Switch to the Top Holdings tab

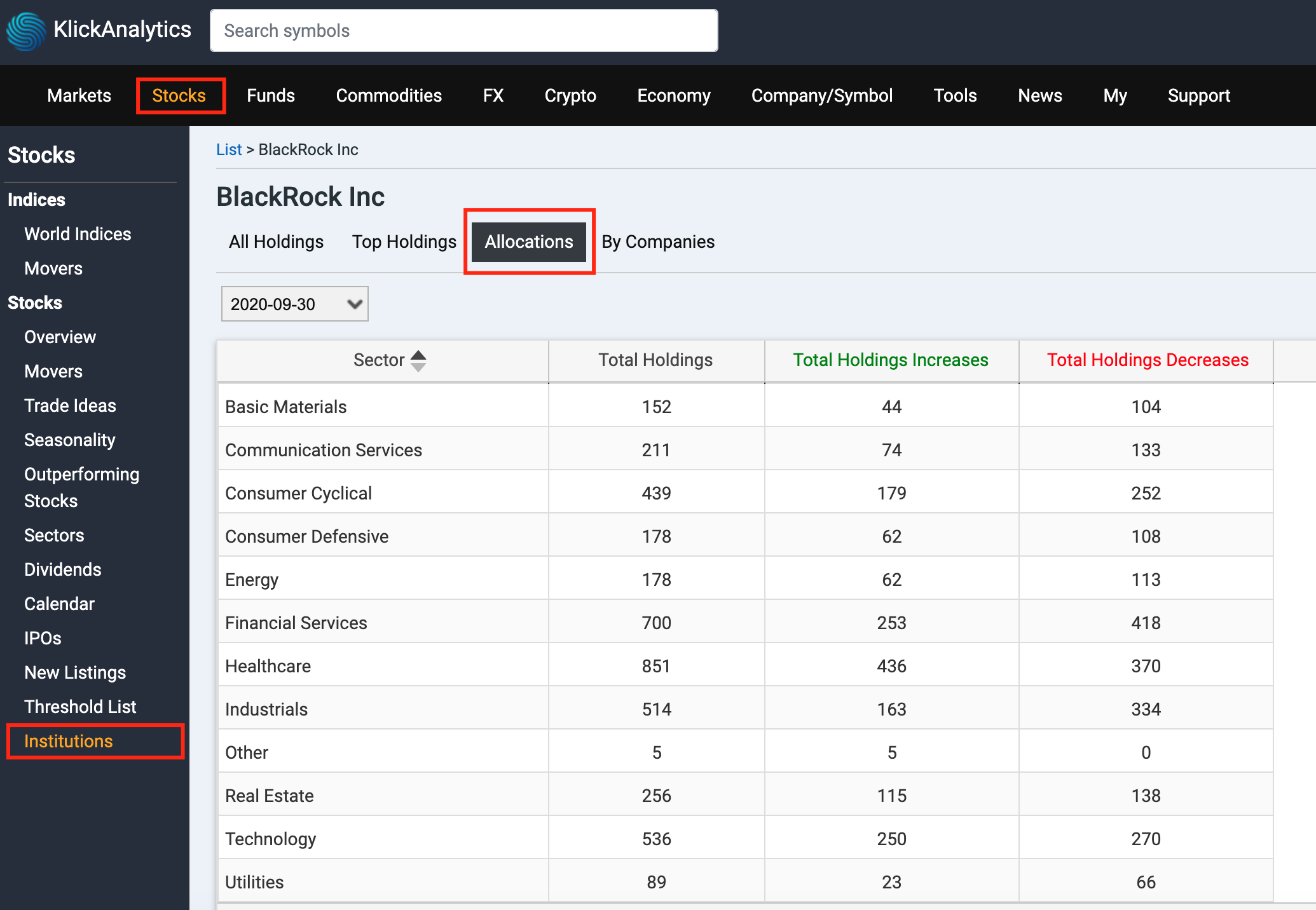404,241
